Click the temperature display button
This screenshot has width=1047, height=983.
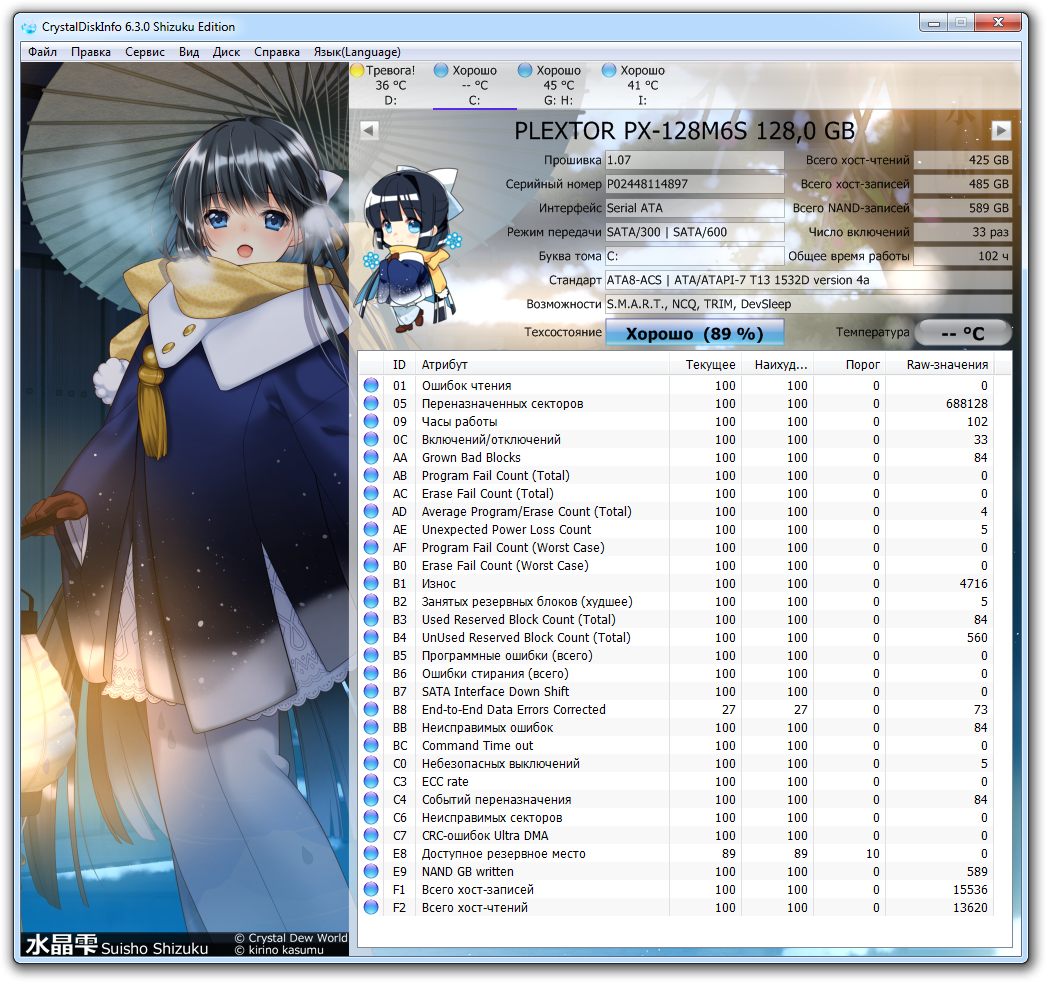click(x=962, y=333)
